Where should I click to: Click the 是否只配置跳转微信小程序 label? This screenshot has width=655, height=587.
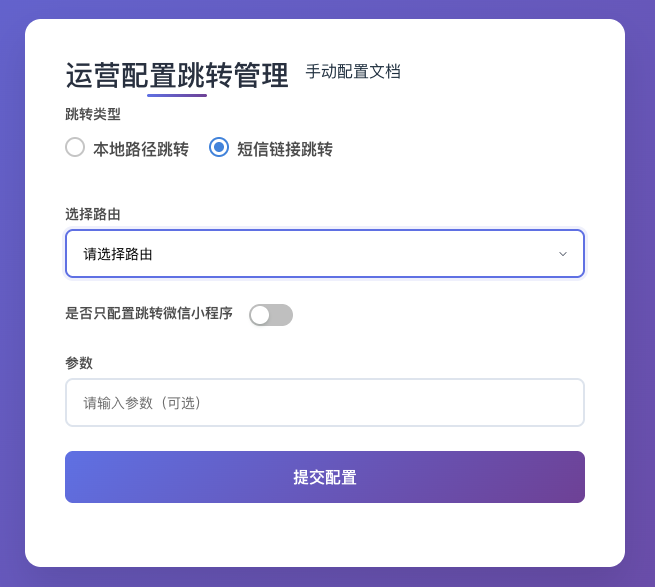[149, 313]
